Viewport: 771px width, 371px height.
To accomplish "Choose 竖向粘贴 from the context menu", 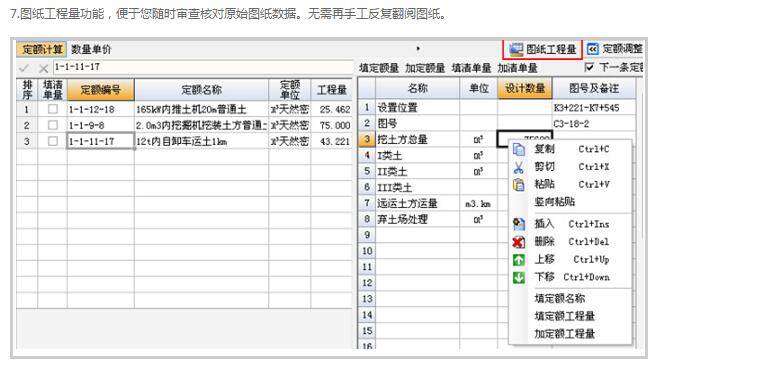I will (555, 202).
